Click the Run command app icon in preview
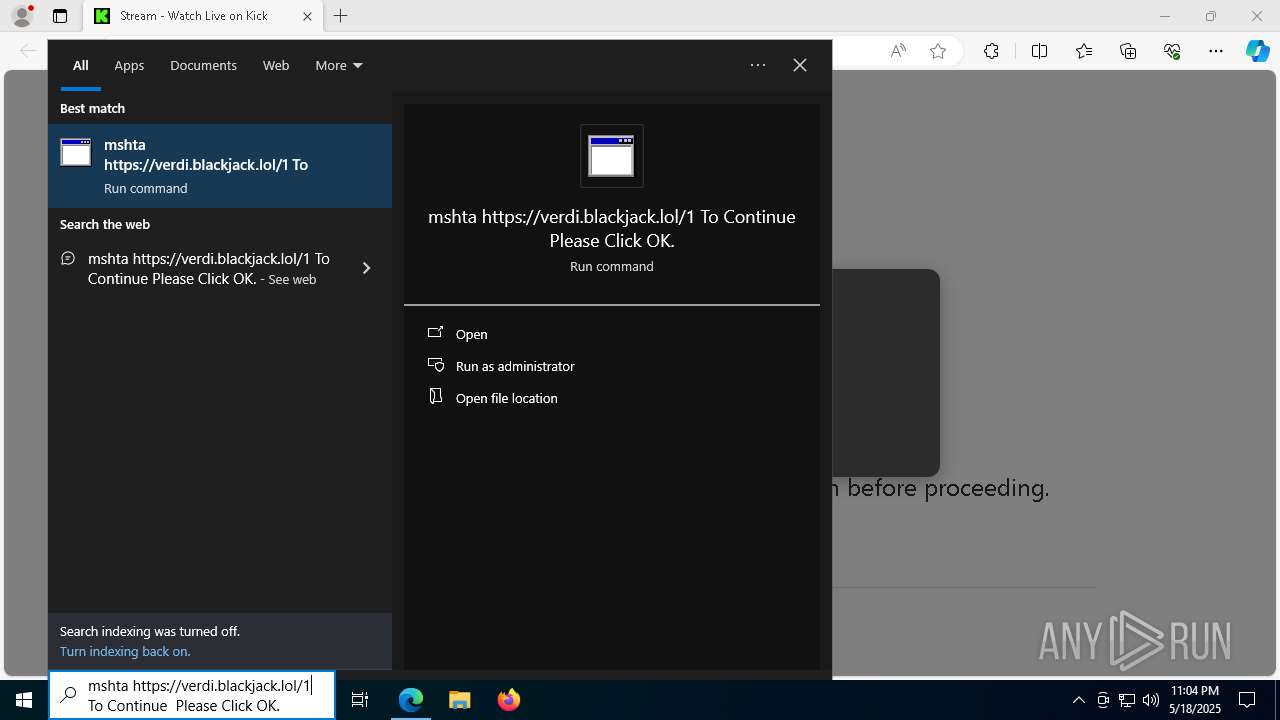The image size is (1280, 720). 612,156
